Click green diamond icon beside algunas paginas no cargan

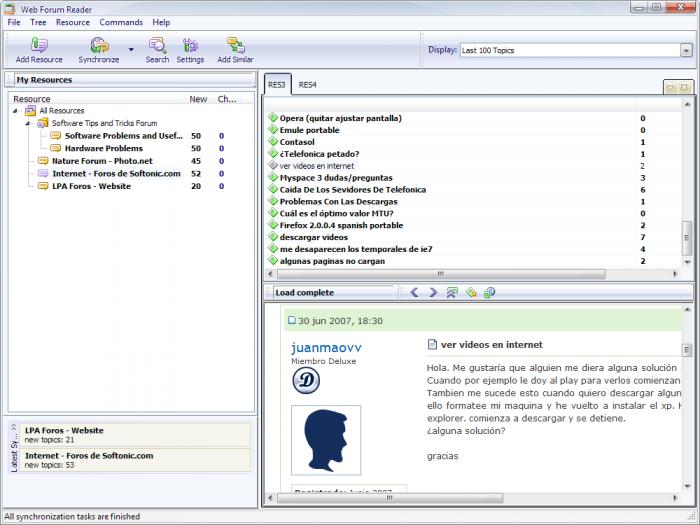tap(273, 260)
